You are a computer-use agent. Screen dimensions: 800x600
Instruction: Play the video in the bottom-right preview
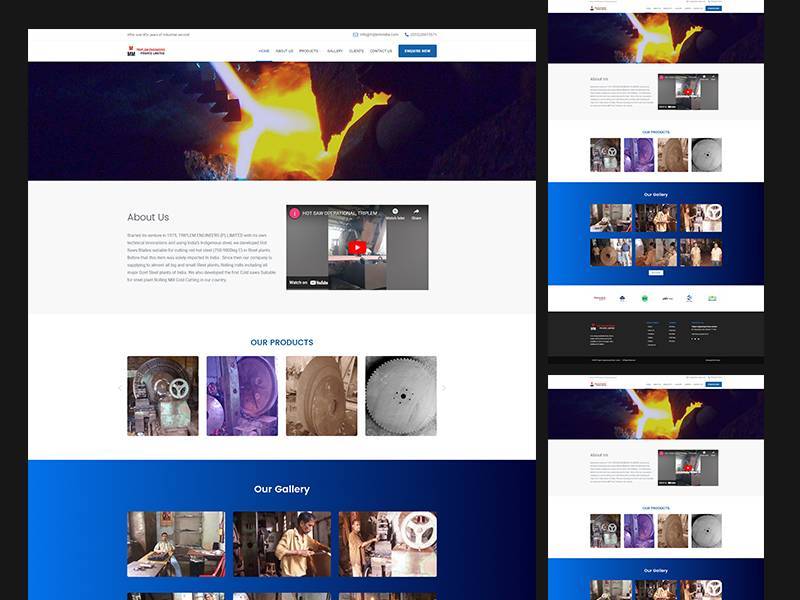click(x=688, y=468)
